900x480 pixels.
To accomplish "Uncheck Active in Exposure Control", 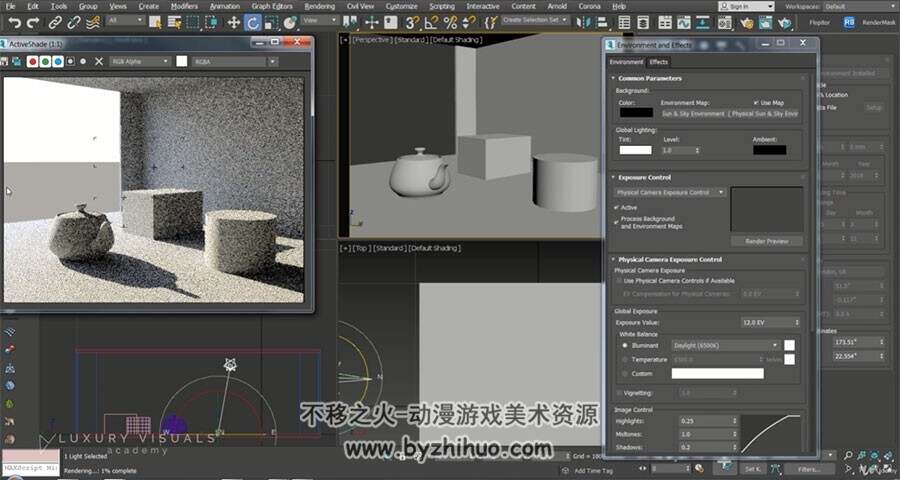I will click(618, 207).
